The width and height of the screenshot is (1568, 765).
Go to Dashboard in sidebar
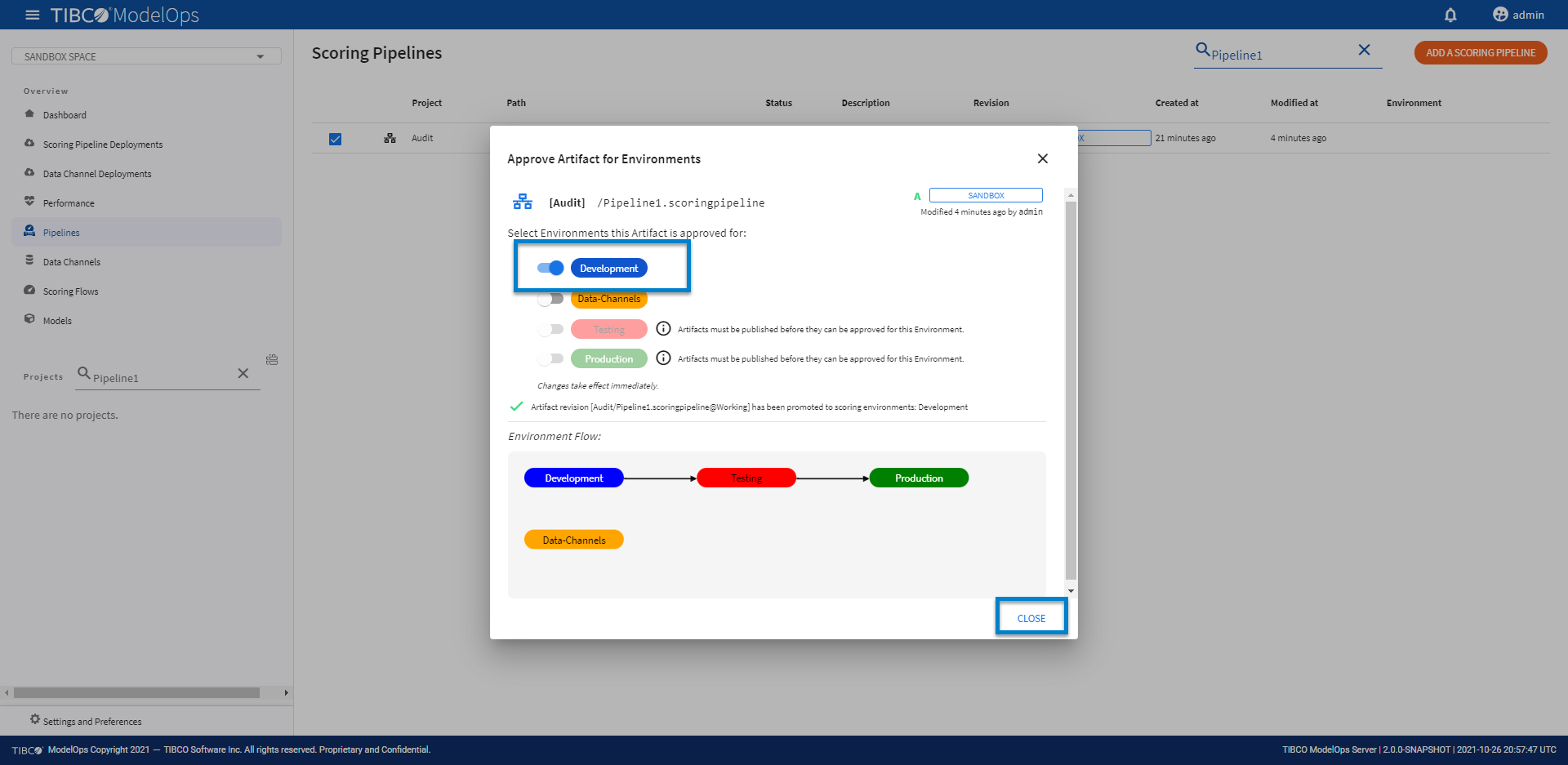[x=65, y=115]
